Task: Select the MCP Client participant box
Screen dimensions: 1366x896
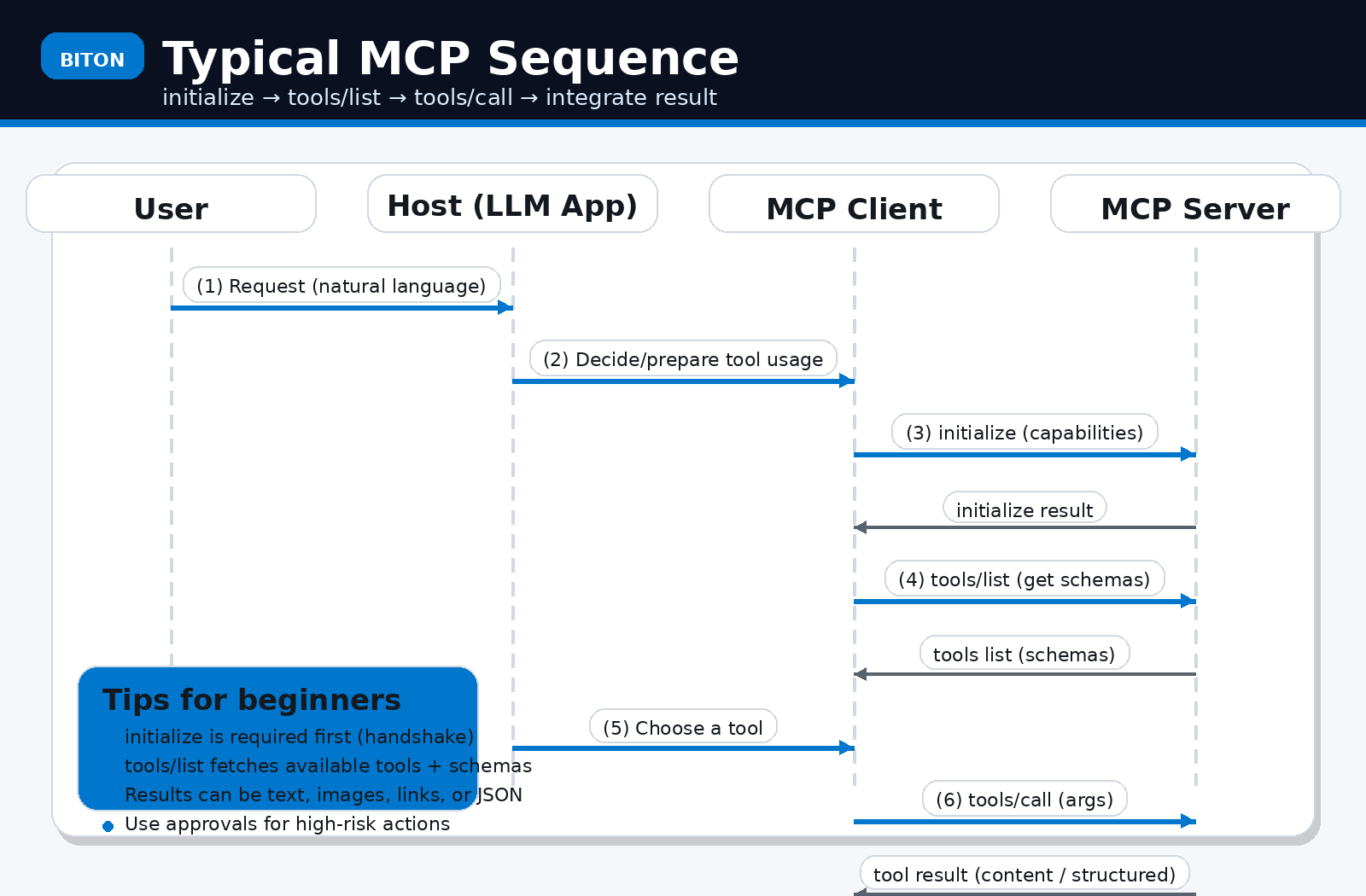Action: pyautogui.click(x=854, y=205)
